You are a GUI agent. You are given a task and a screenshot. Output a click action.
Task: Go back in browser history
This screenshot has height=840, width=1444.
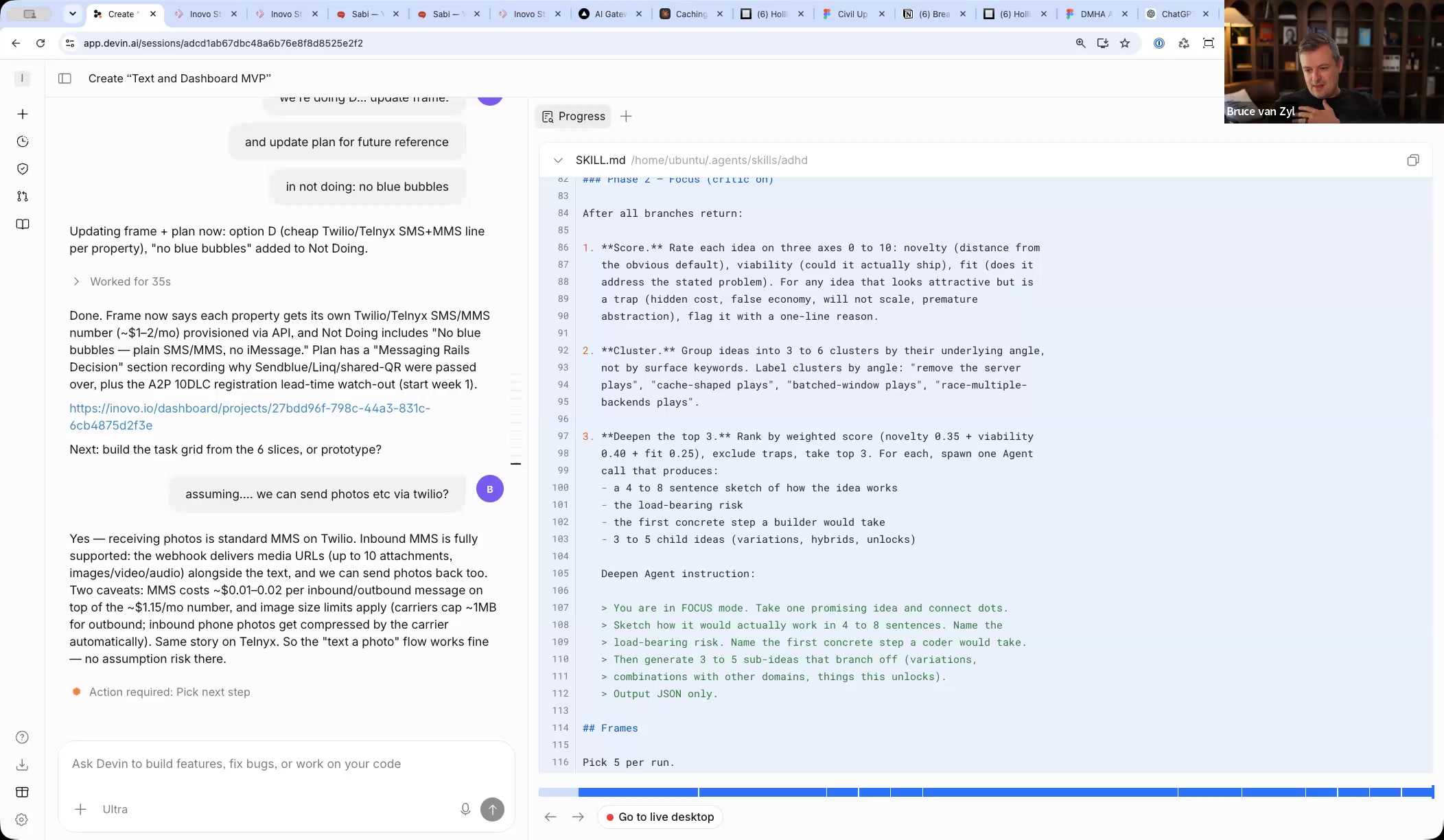point(16,43)
